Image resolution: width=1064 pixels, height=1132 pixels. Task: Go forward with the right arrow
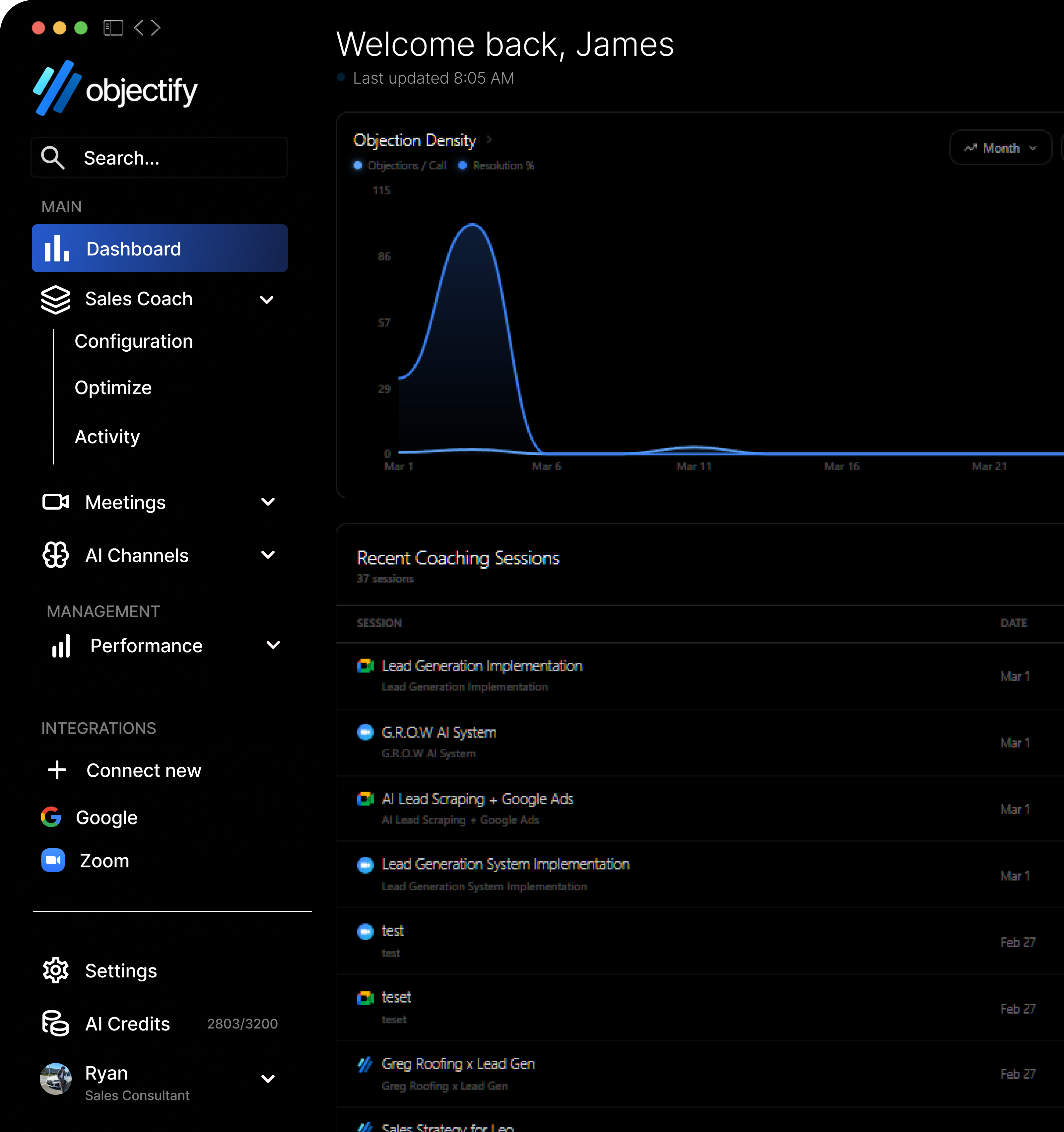tap(156, 27)
